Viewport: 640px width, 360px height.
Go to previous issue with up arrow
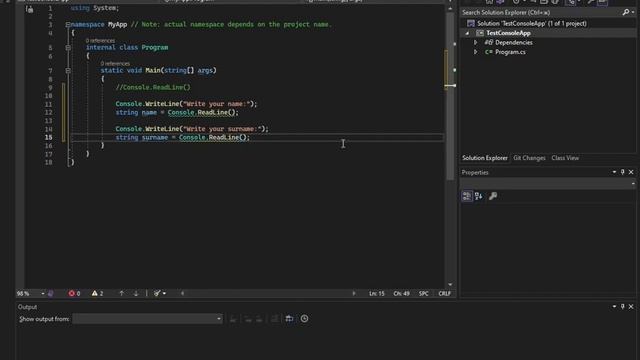121,293
